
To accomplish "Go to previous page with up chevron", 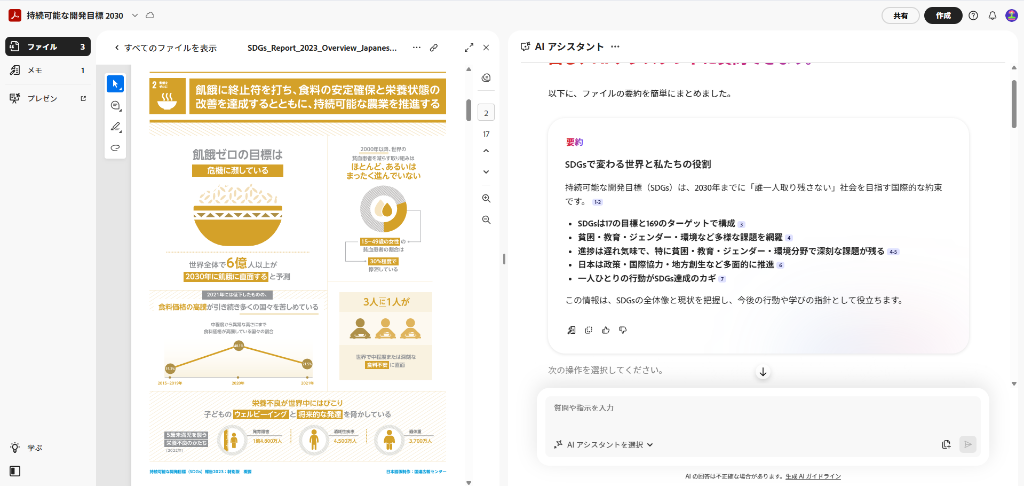I will [x=486, y=151].
